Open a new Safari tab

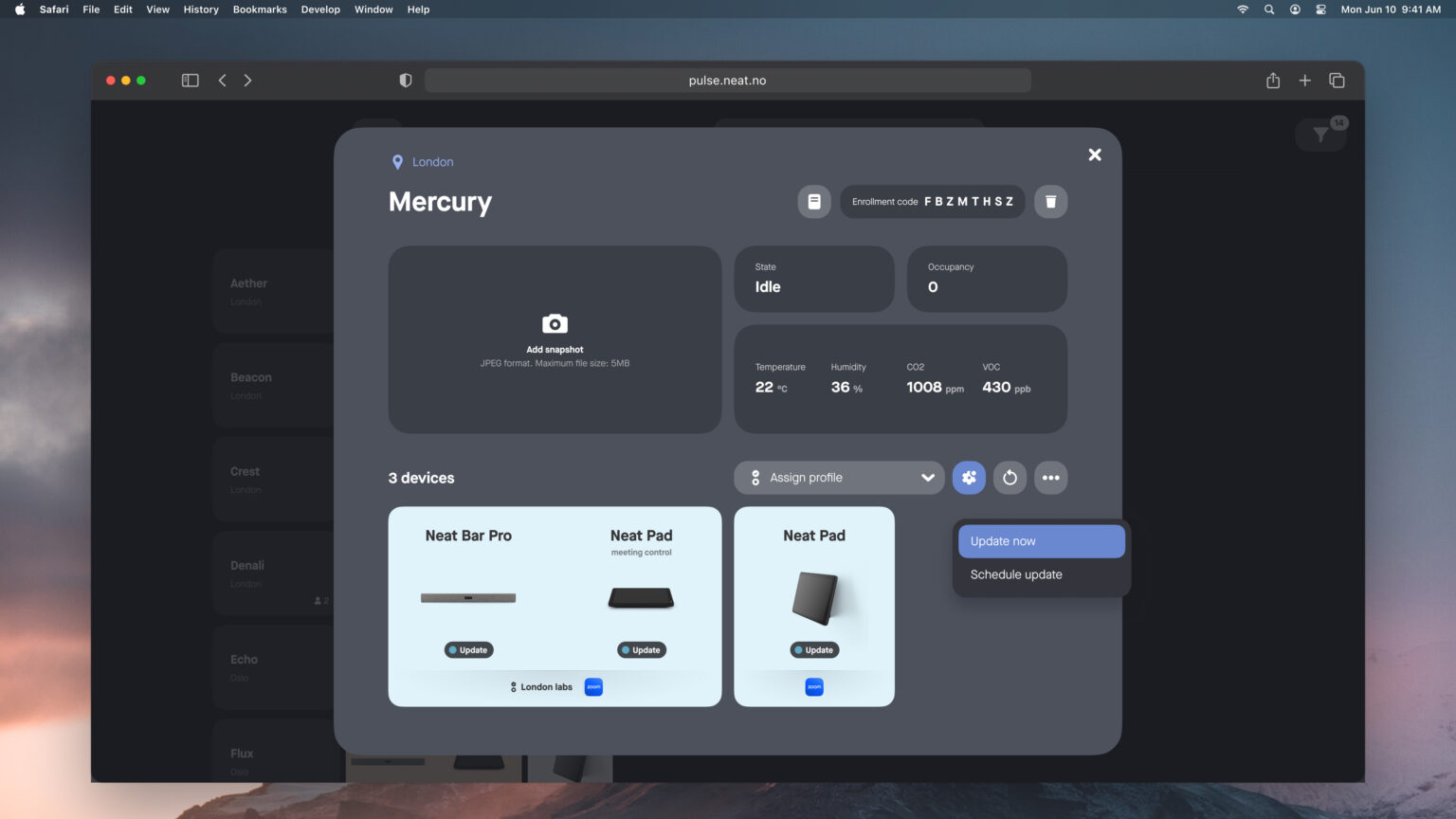1304,81
